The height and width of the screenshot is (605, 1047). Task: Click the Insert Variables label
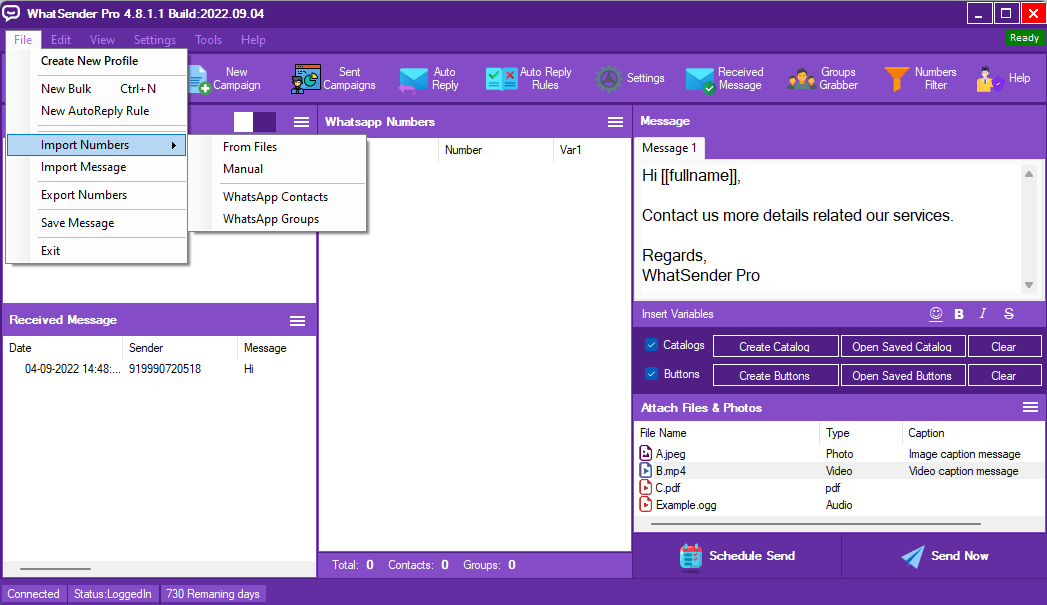pos(678,314)
